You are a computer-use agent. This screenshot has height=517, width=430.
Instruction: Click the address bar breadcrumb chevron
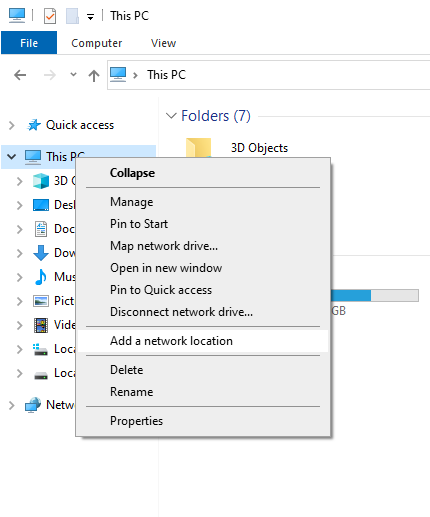click(x=135, y=75)
